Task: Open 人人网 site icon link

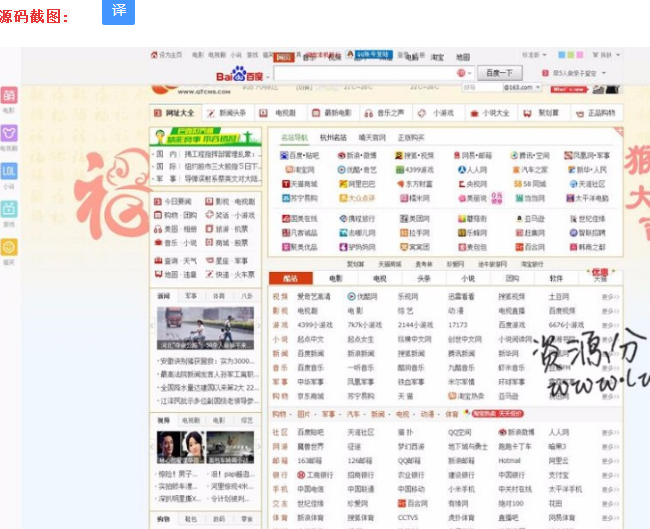Action: pyautogui.click(x=472, y=170)
